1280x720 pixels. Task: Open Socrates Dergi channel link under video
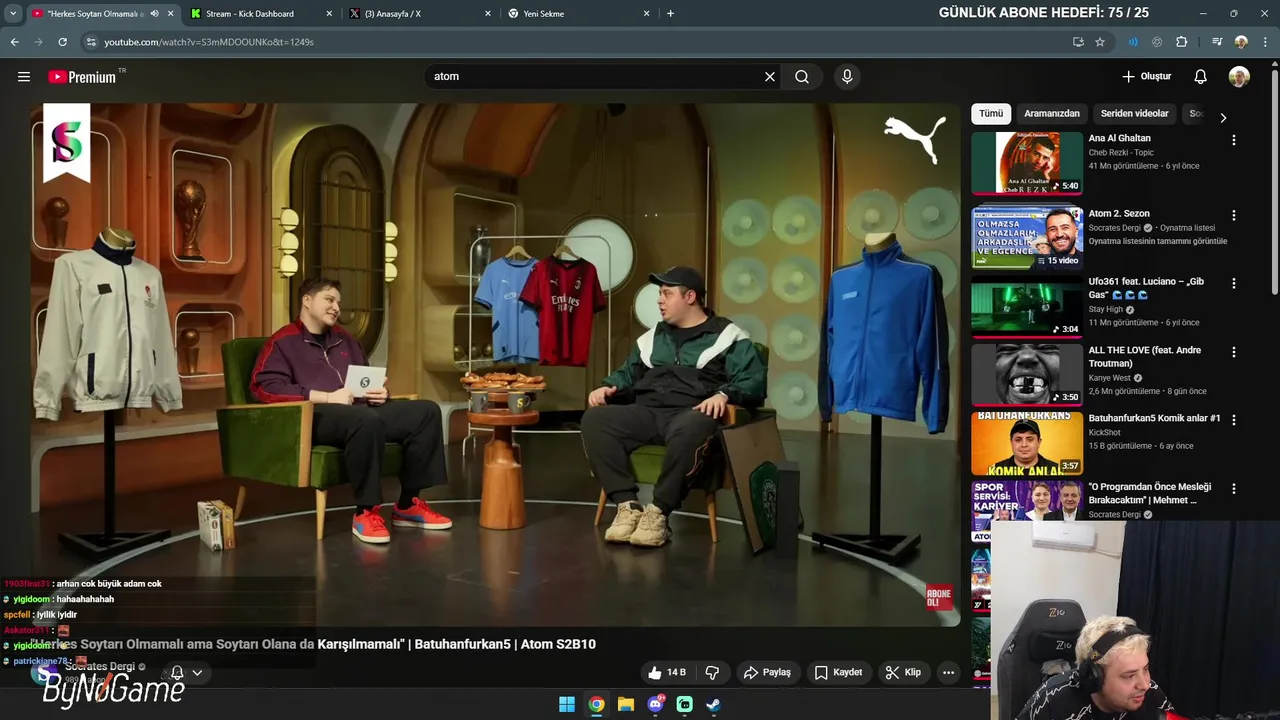[100, 667]
